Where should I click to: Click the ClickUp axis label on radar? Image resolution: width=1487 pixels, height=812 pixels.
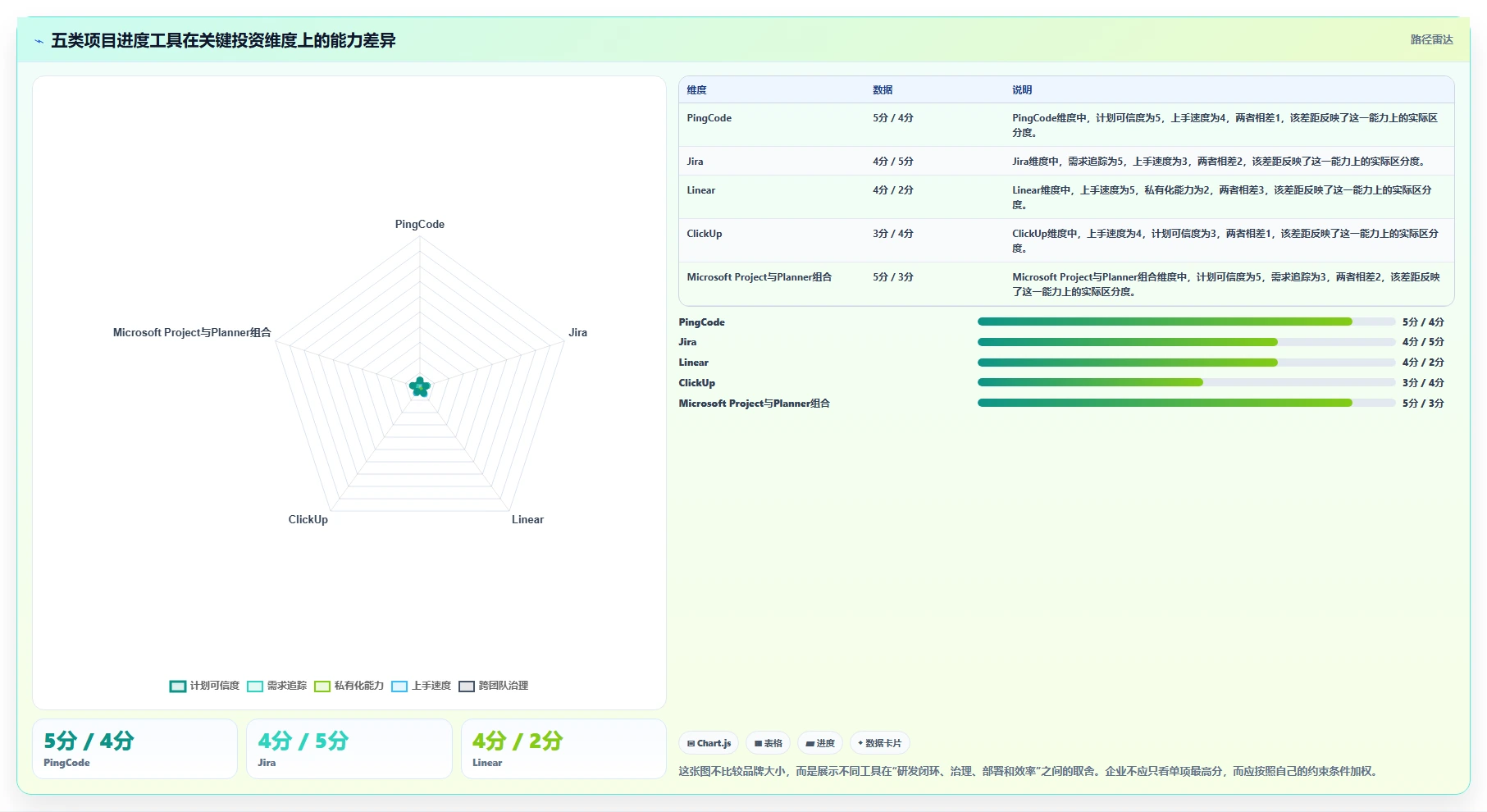click(x=308, y=520)
